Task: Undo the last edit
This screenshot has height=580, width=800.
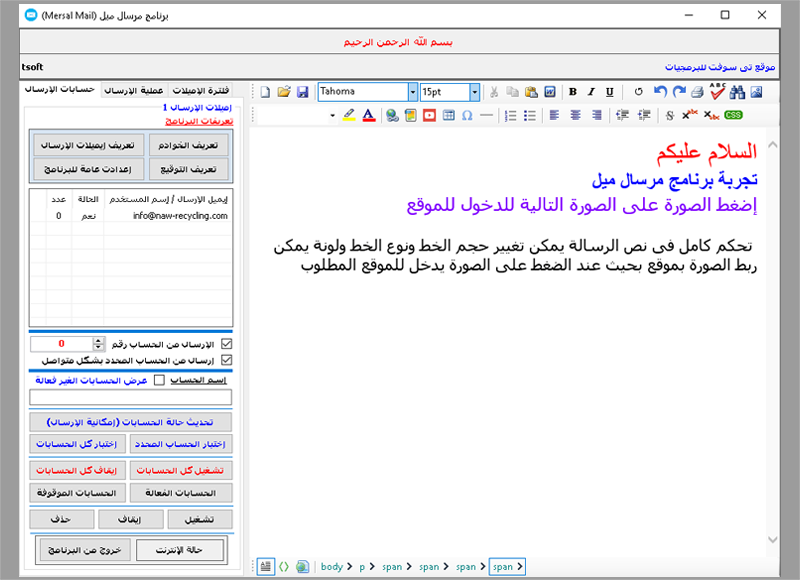Action: [x=660, y=92]
